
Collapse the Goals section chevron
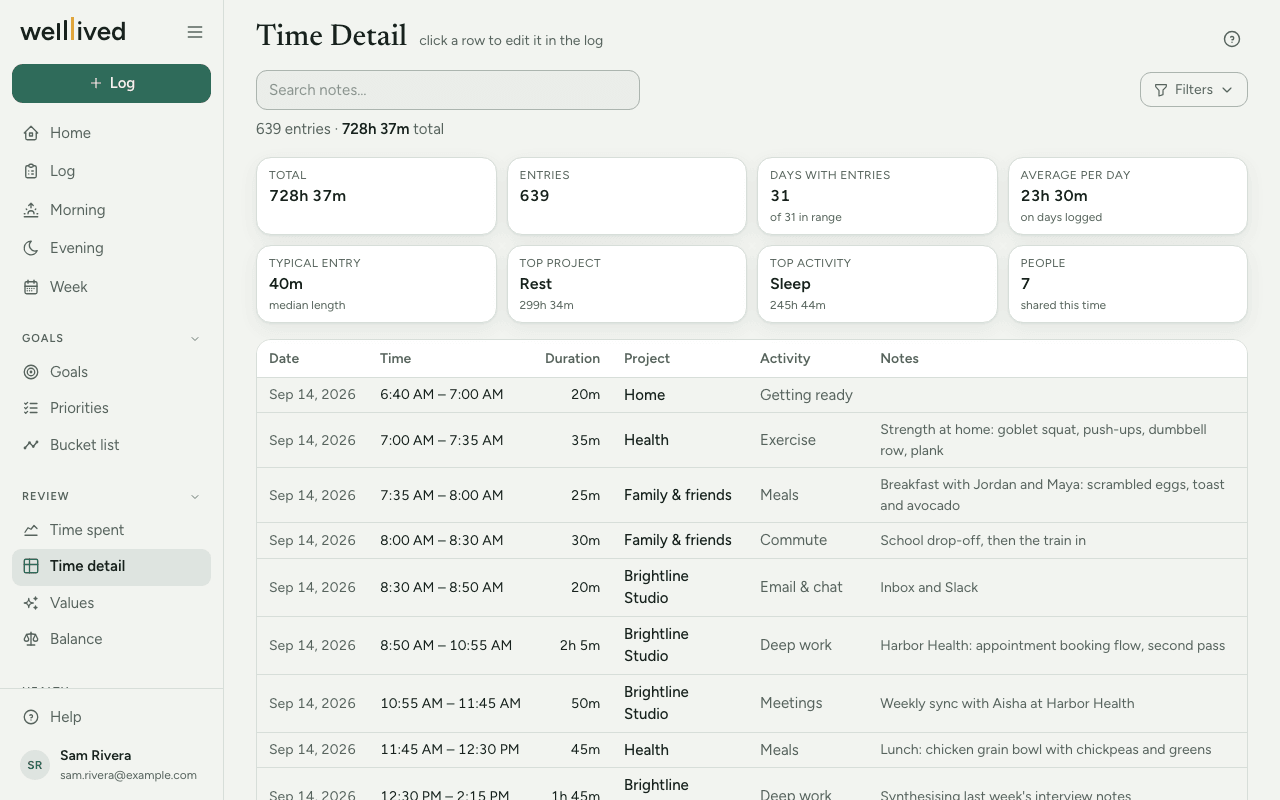(195, 338)
